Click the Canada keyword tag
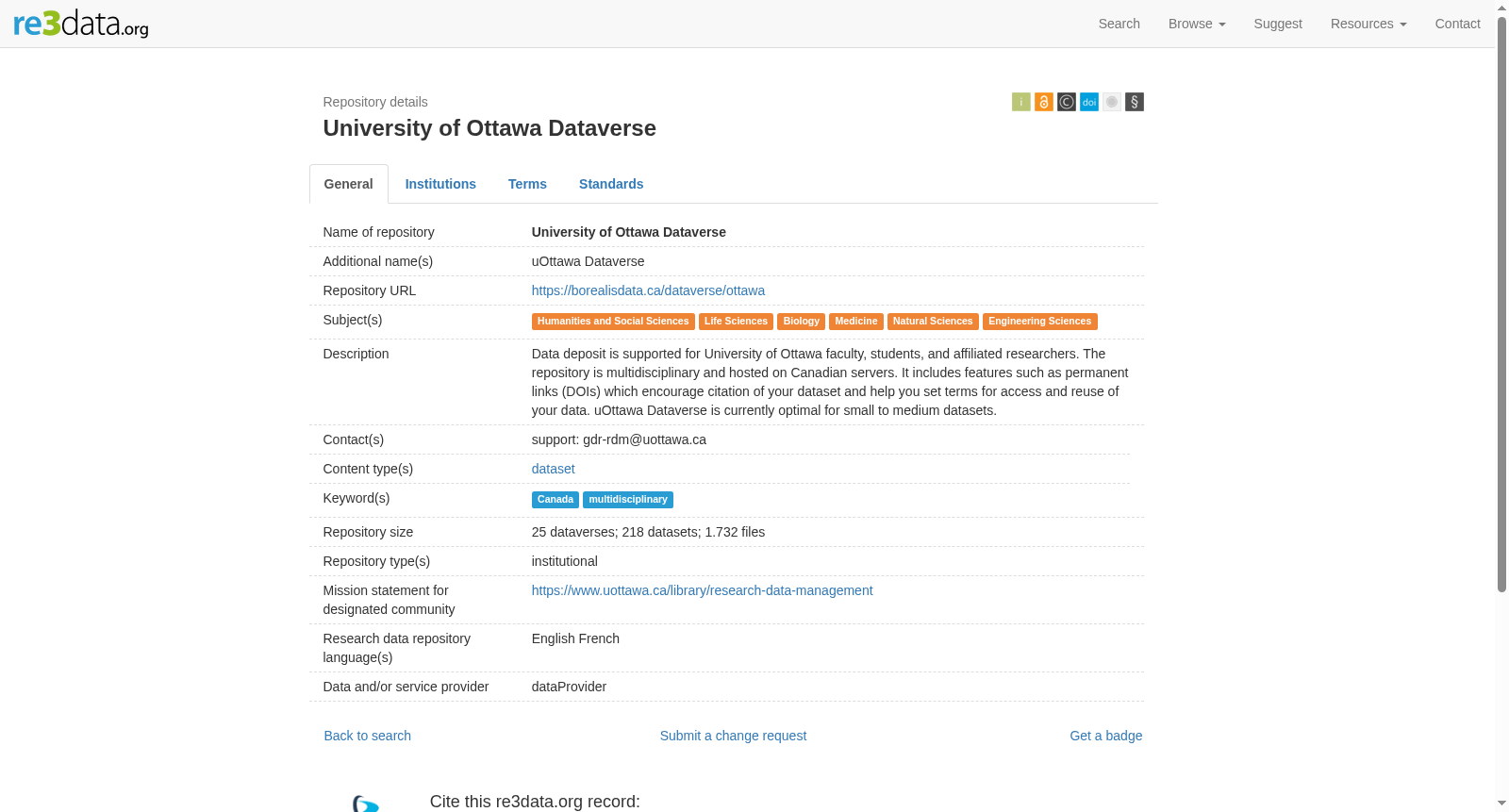 (556, 500)
